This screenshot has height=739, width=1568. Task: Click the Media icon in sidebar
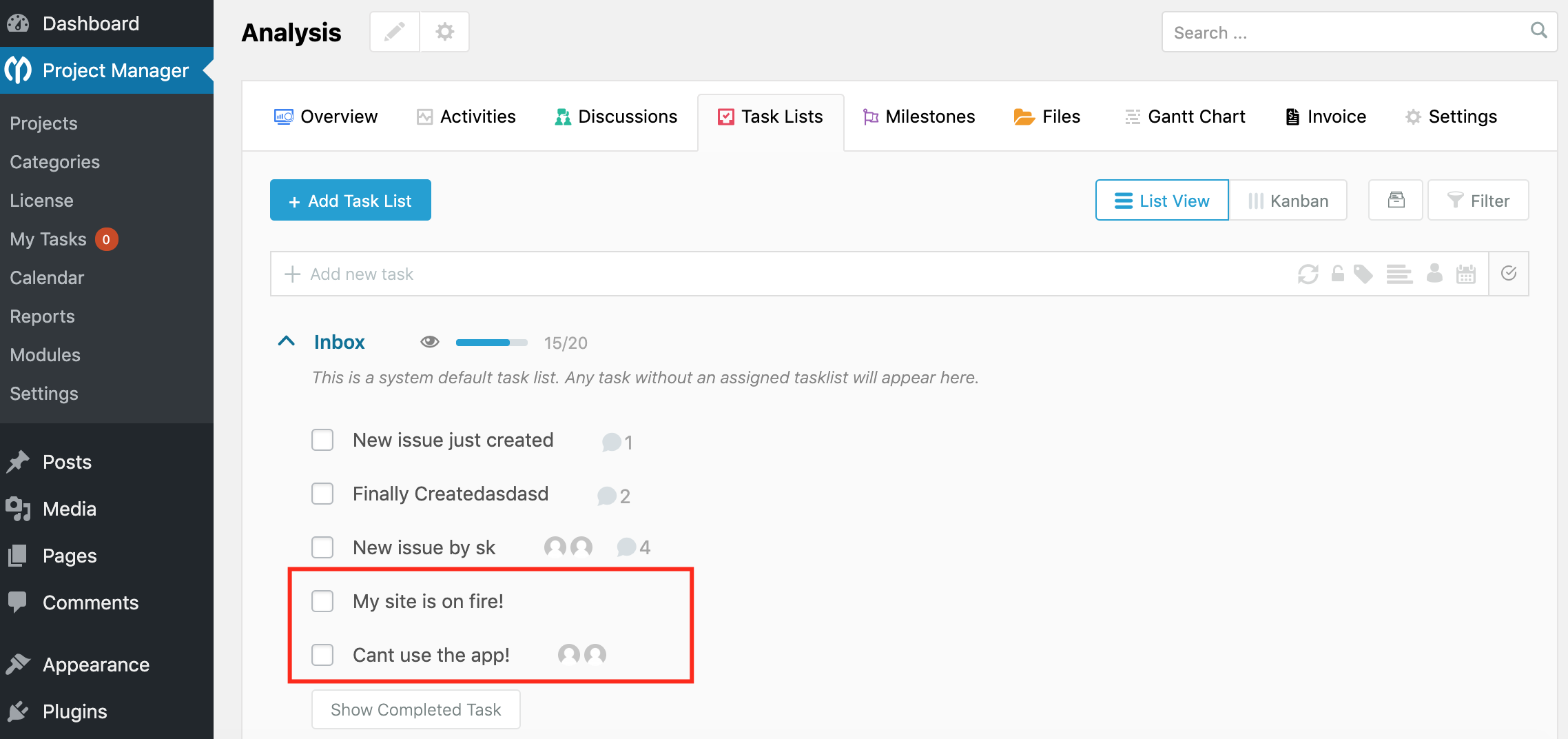click(18, 509)
